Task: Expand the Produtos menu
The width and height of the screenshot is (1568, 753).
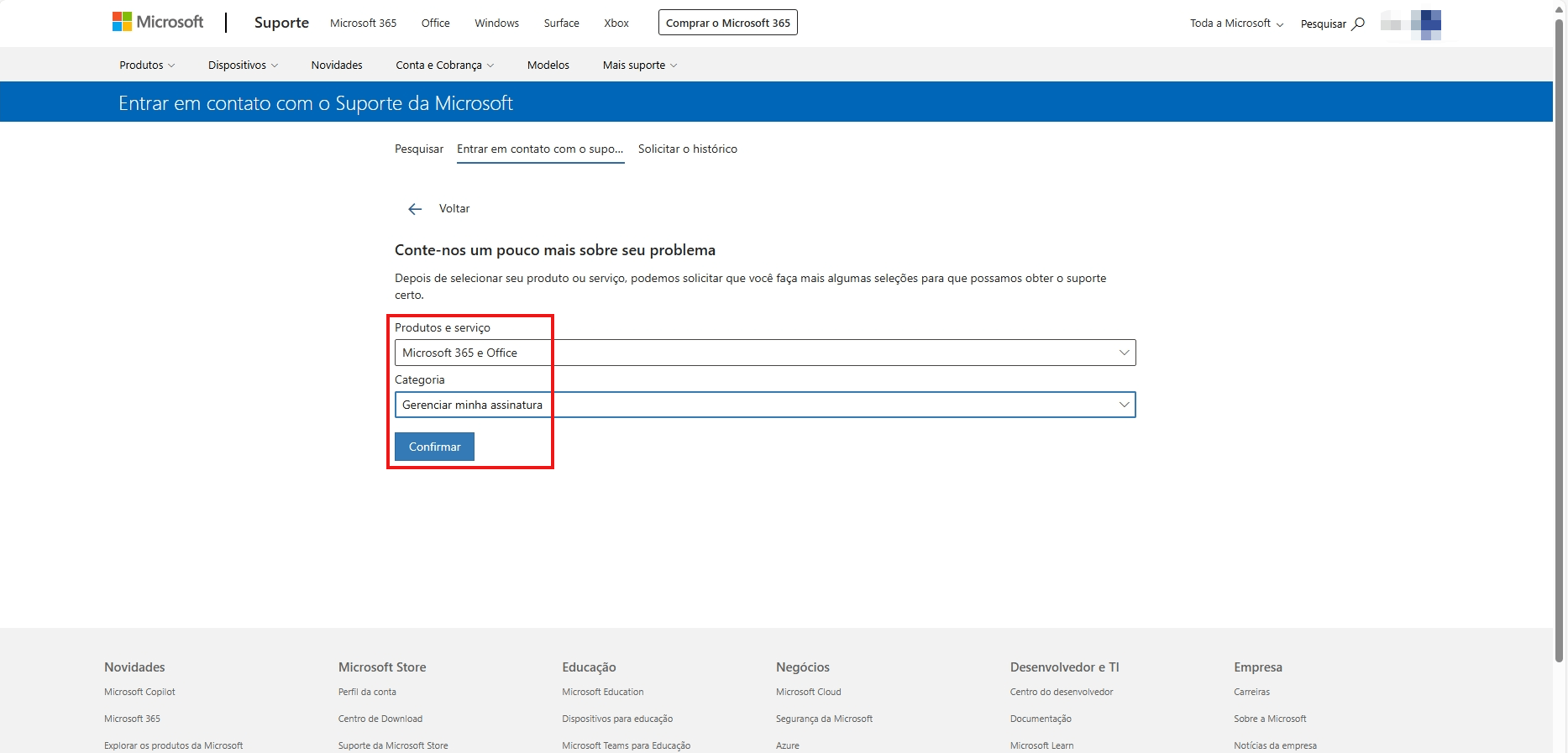Action: click(147, 65)
